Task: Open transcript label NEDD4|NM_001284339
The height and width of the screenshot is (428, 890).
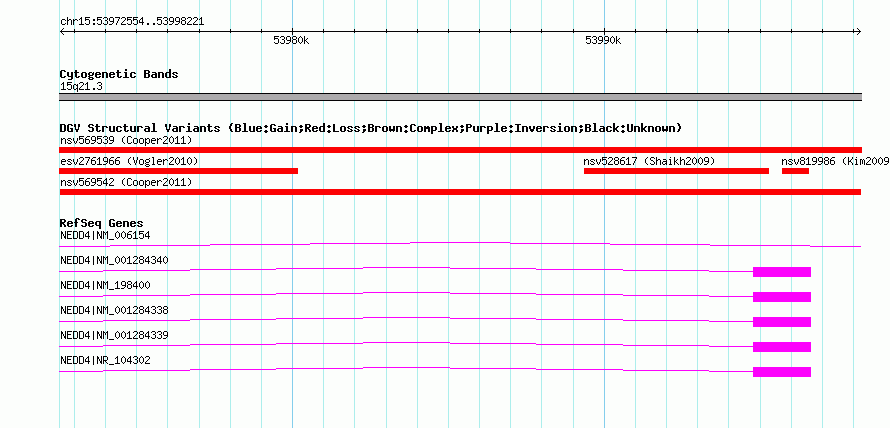Action: point(114,335)
